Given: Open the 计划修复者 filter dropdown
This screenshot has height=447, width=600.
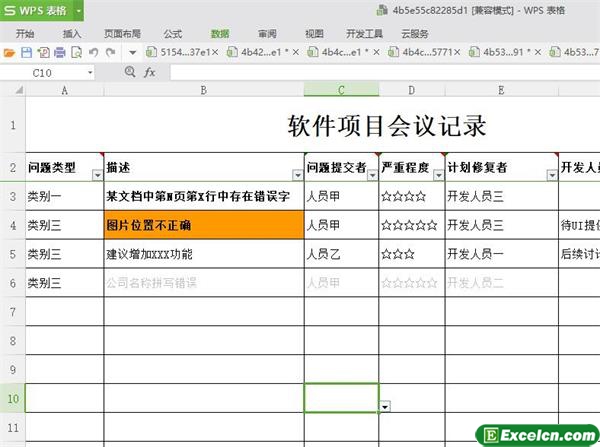Looking at the screenshot, I should tap(552, 174).
